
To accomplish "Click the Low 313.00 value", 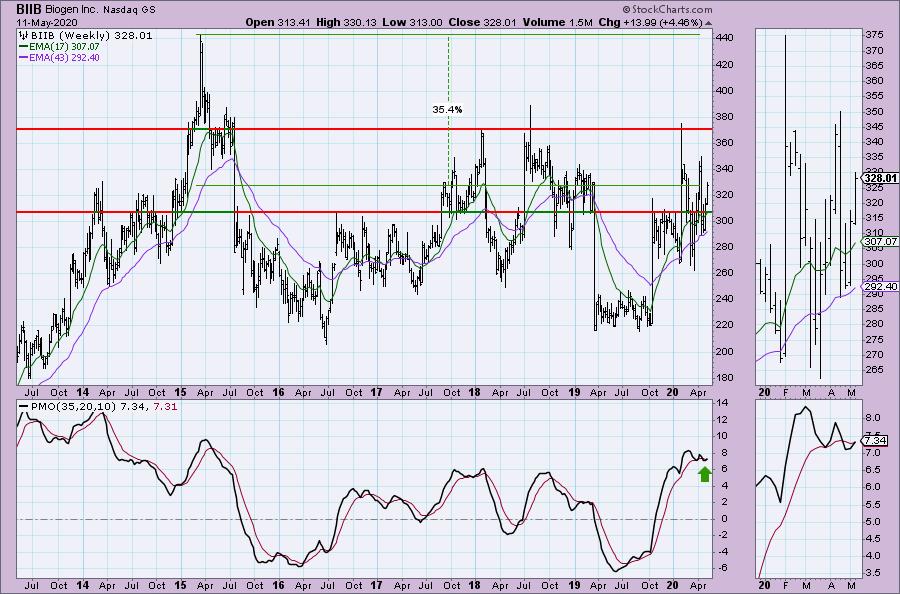I will click(412, 22).
